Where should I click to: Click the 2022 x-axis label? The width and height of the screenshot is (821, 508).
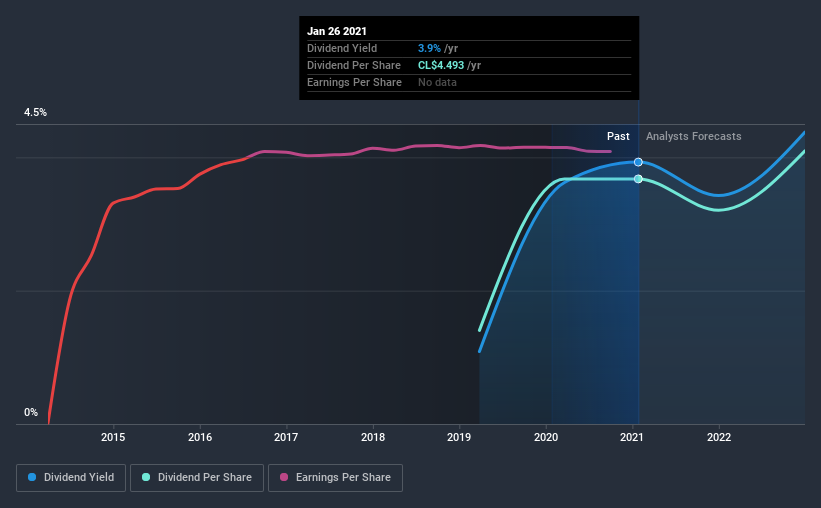(719, 437)
